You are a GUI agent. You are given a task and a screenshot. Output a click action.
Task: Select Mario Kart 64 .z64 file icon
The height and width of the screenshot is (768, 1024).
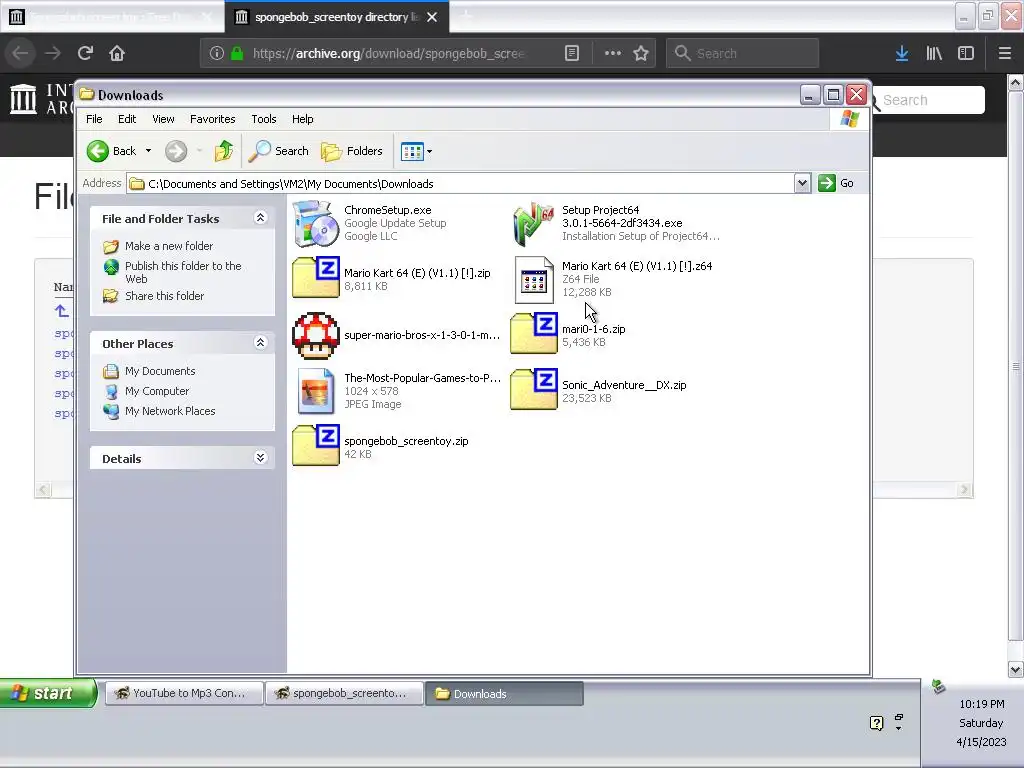[534, 280]
